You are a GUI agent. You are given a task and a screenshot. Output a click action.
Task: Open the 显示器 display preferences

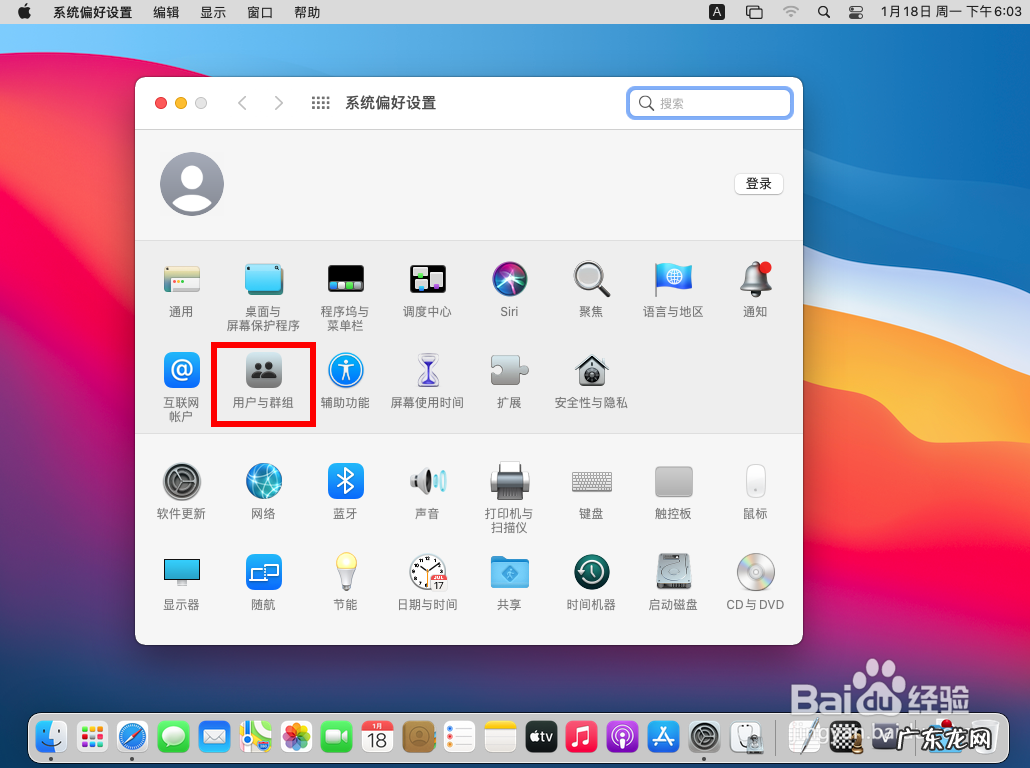tap(181, 572)
